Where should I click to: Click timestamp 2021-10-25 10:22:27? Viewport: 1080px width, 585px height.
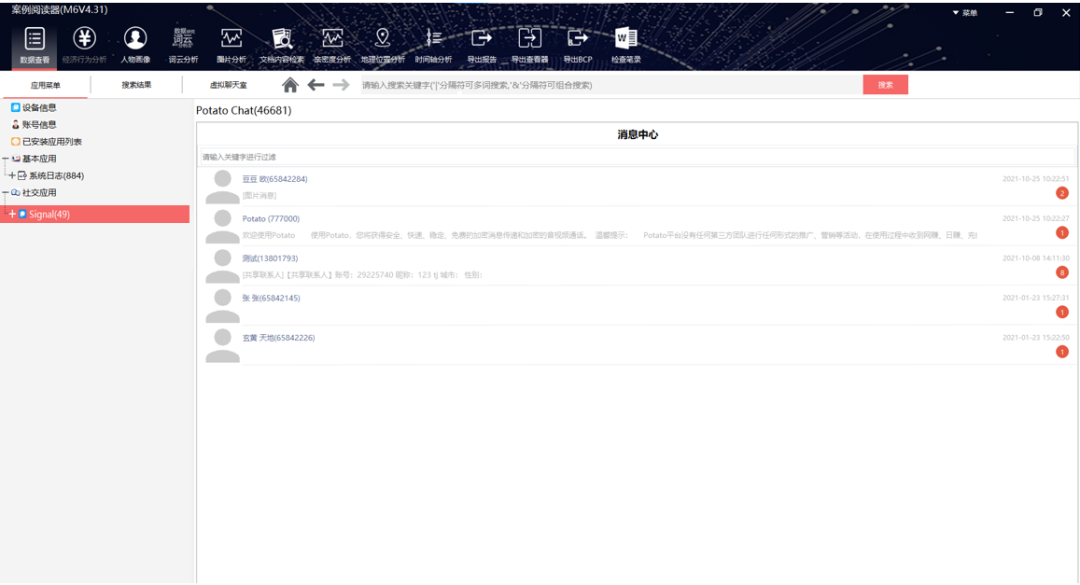pyautogui.click(x=1035, y=218)
